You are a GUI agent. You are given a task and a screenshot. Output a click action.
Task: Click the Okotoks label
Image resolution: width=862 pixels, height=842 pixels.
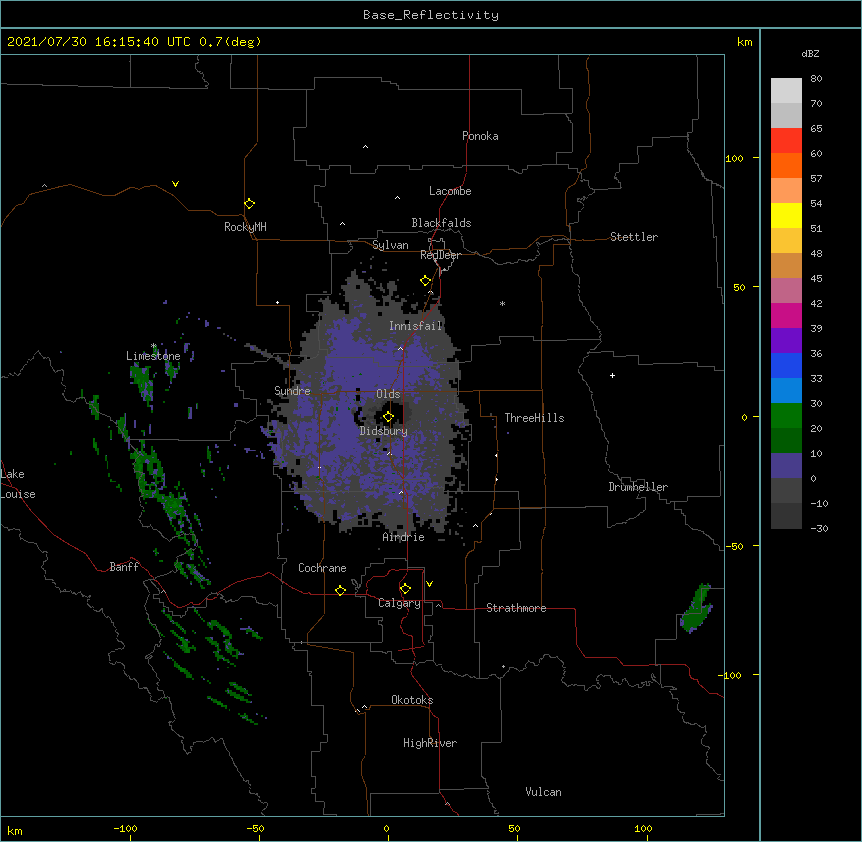412,700
